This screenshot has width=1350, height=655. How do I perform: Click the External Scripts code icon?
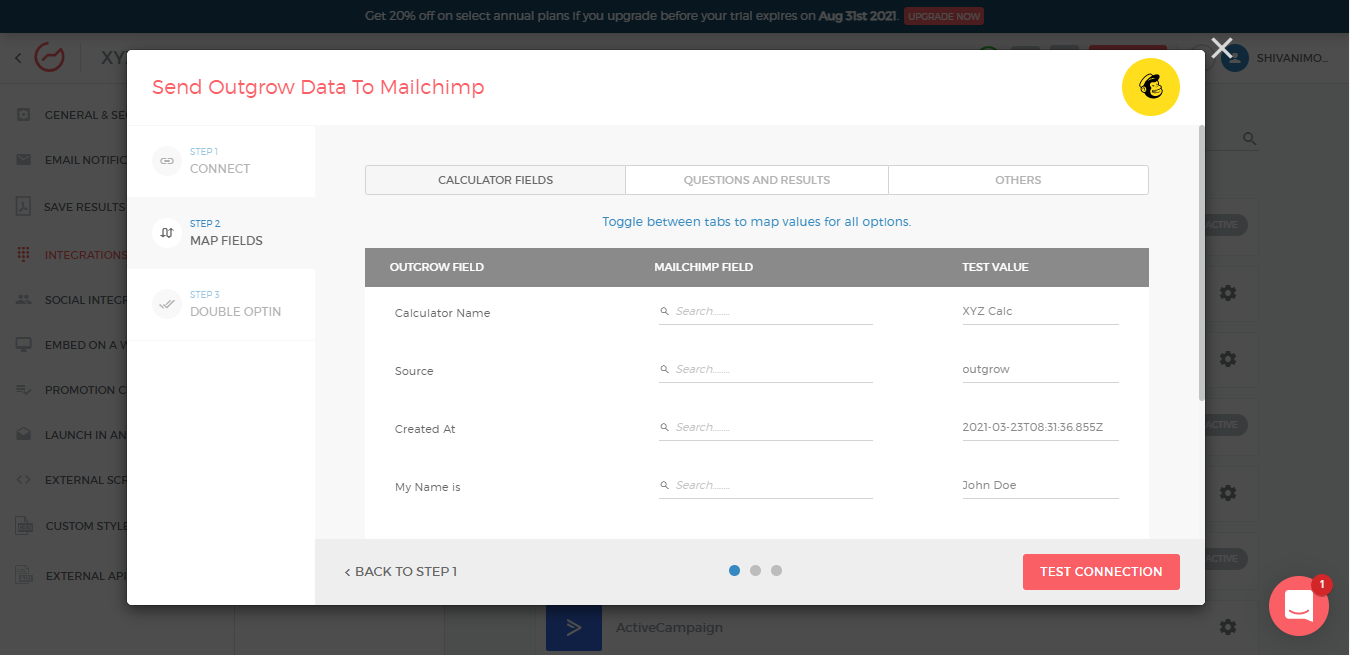pos(24,480)
